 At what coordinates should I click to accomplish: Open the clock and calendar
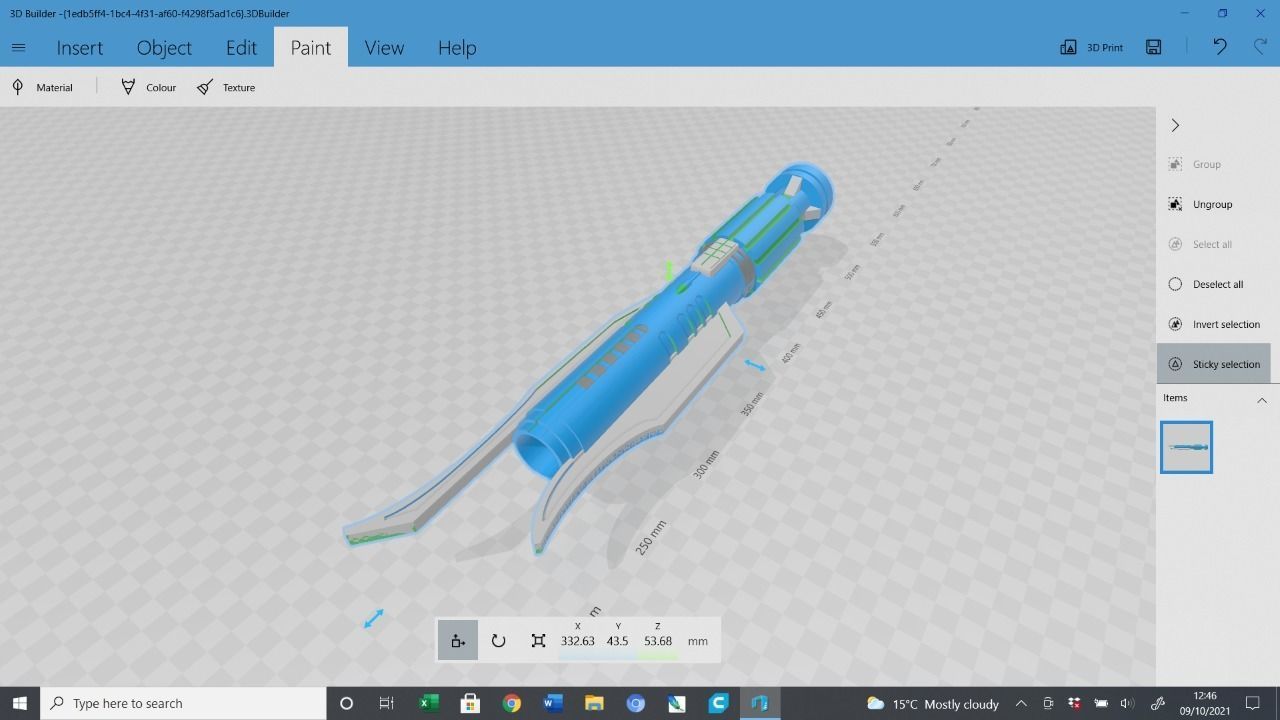(x=1204, y=703)
